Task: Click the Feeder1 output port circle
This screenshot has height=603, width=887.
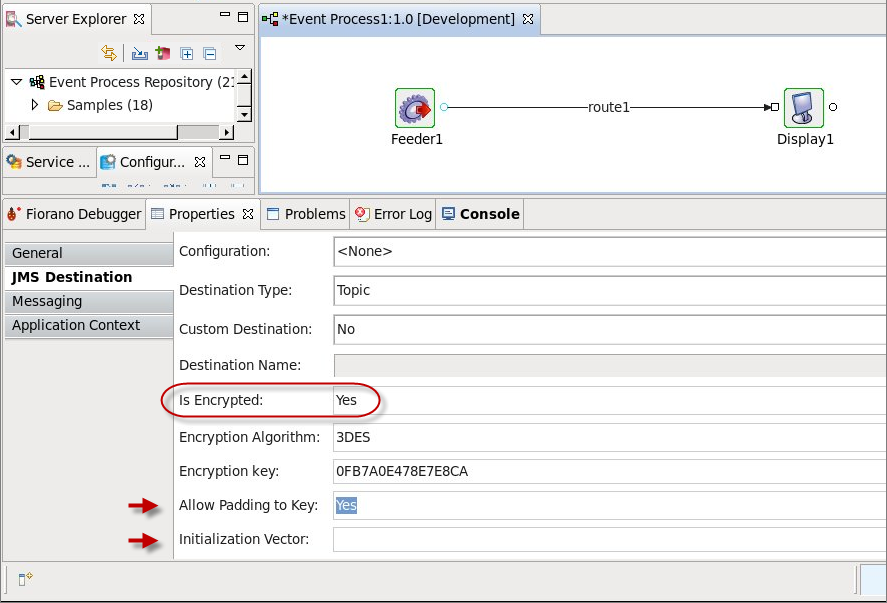Action: [x=444, y=107]
